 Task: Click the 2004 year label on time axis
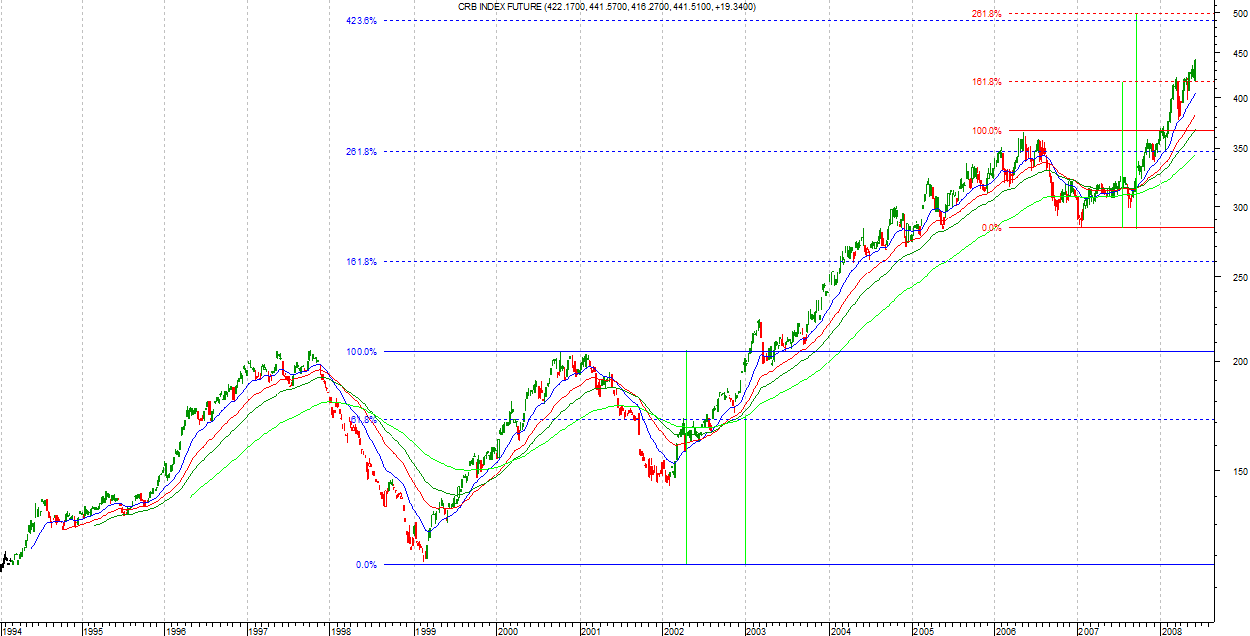[x=840, y=631]
